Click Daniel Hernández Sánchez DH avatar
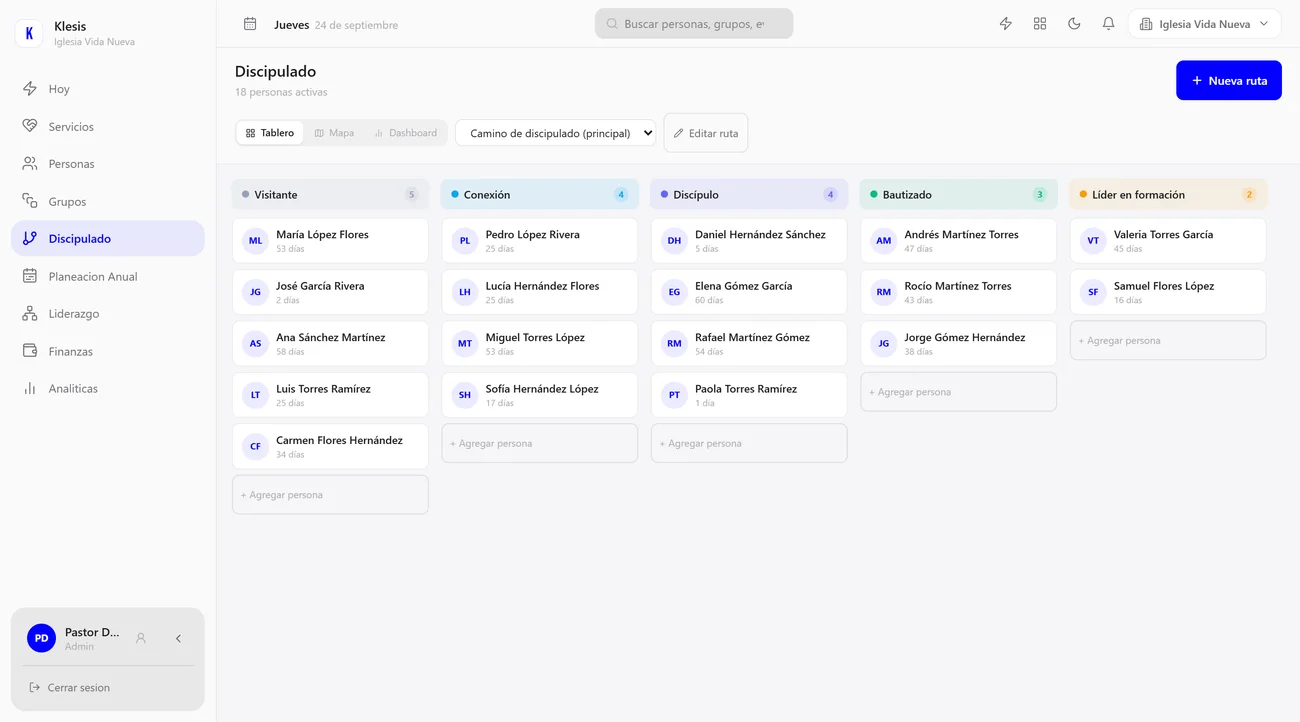 point(674,241)
